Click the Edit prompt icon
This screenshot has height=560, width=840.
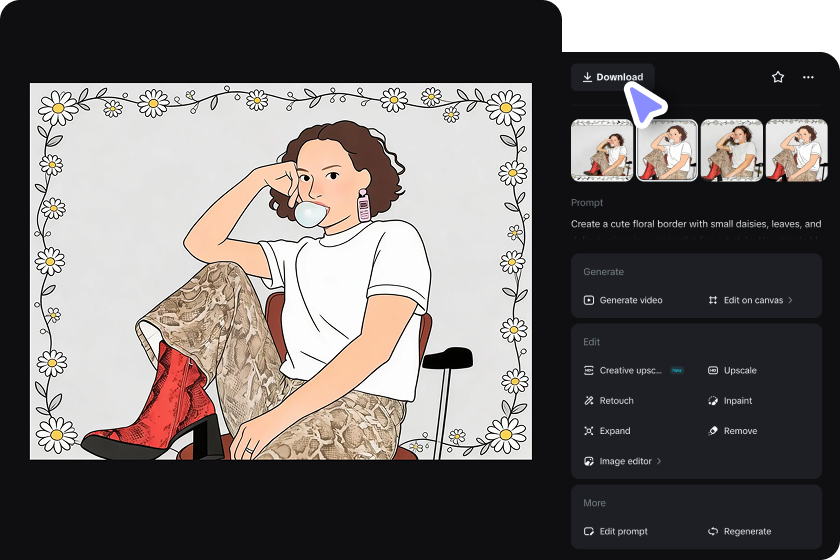point(589,532)
